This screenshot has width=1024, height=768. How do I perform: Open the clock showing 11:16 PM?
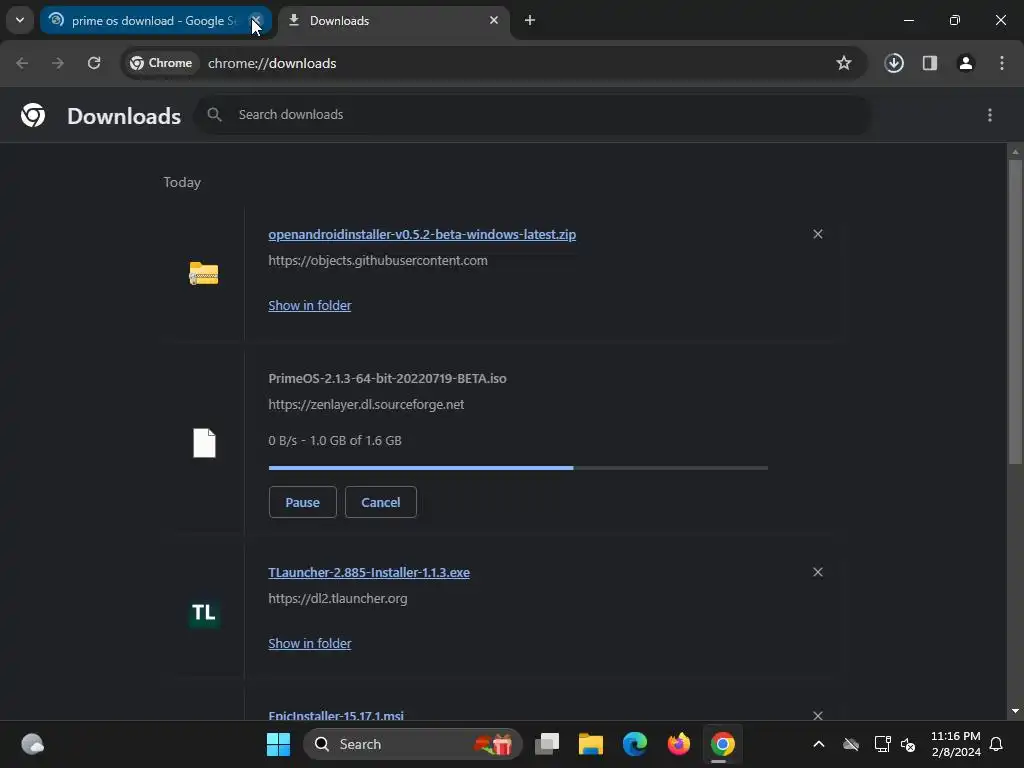click(955, 744)
